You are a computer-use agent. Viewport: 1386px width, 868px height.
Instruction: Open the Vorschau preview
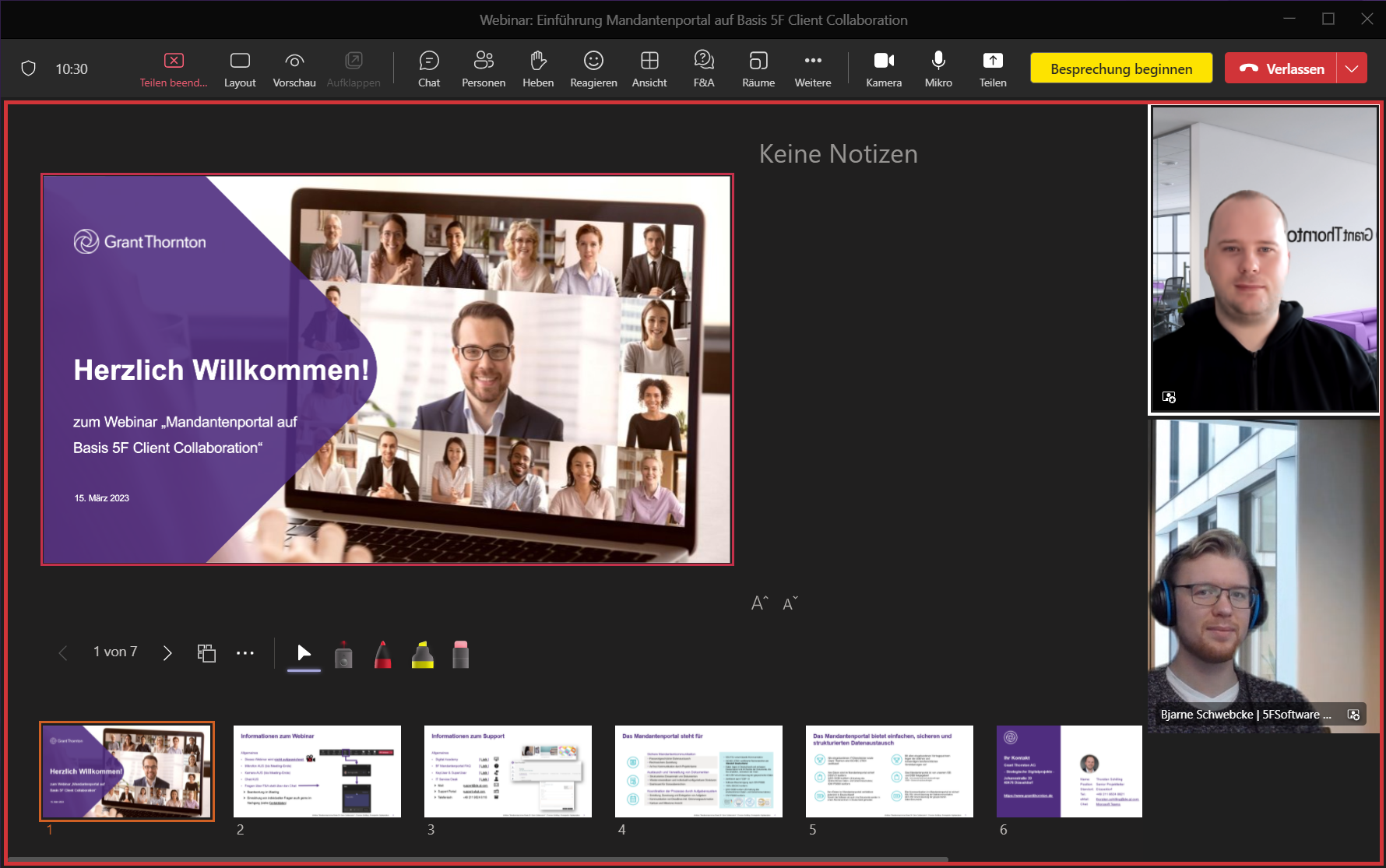pyautogui.click(x=294, y=69)
